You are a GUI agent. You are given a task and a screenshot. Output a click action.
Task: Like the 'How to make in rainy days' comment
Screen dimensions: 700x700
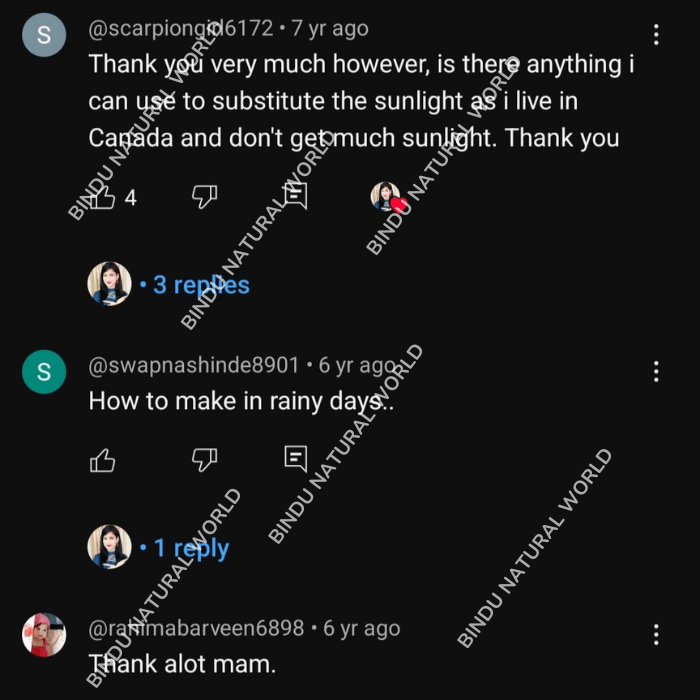tap(103, 460)
